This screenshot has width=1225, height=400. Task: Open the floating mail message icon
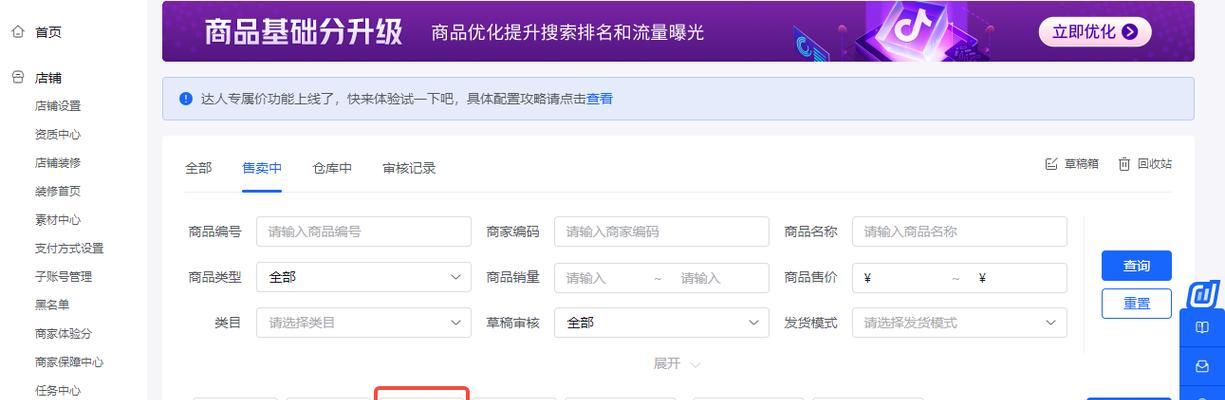click(1202, 367)
